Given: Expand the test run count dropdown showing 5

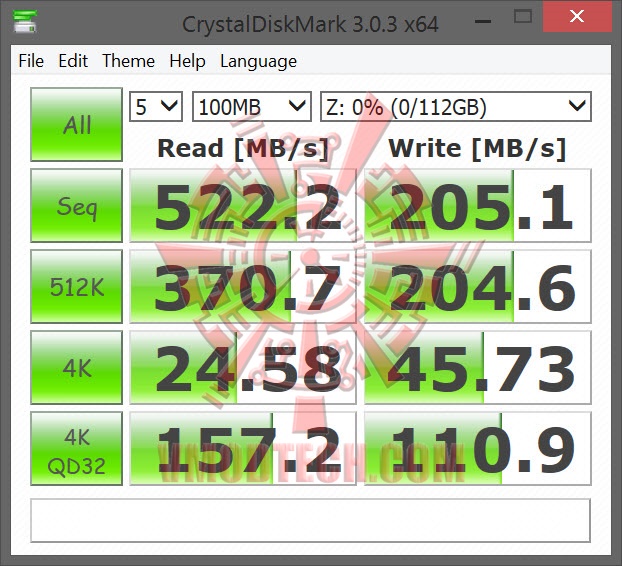Looking at the screenshot, I should (156, 107).
